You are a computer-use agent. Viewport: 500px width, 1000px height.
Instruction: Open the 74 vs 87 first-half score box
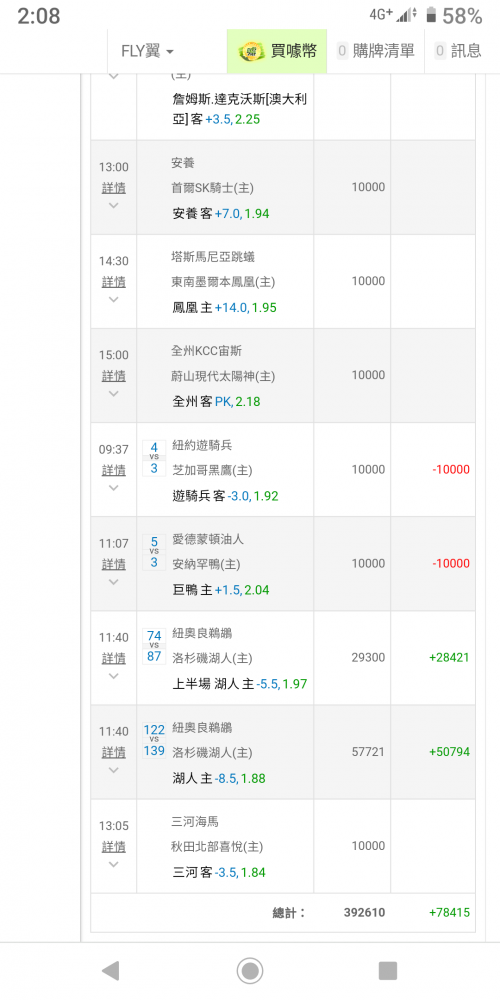(154, 645)
